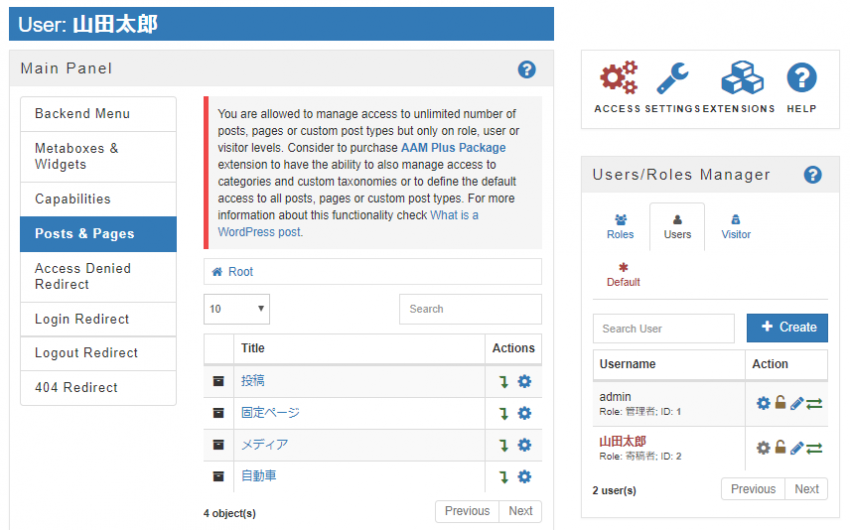Click edit pencil for 山田太郎 user
Screen dimensions: 850x530
tap(796, 448)
